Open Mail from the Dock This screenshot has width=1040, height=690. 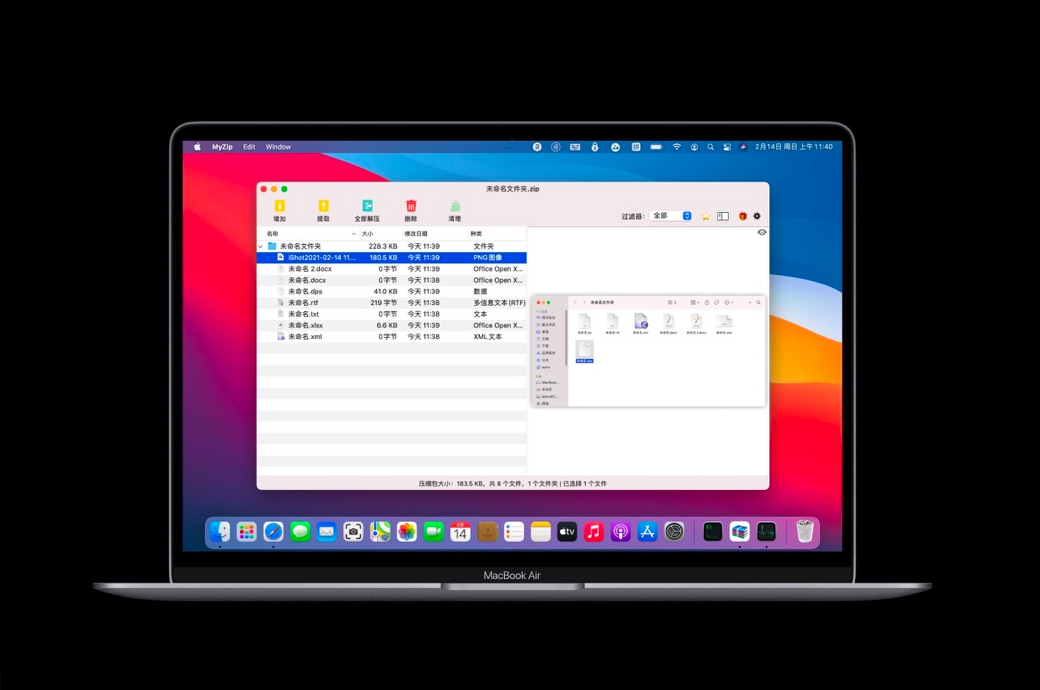326,531
